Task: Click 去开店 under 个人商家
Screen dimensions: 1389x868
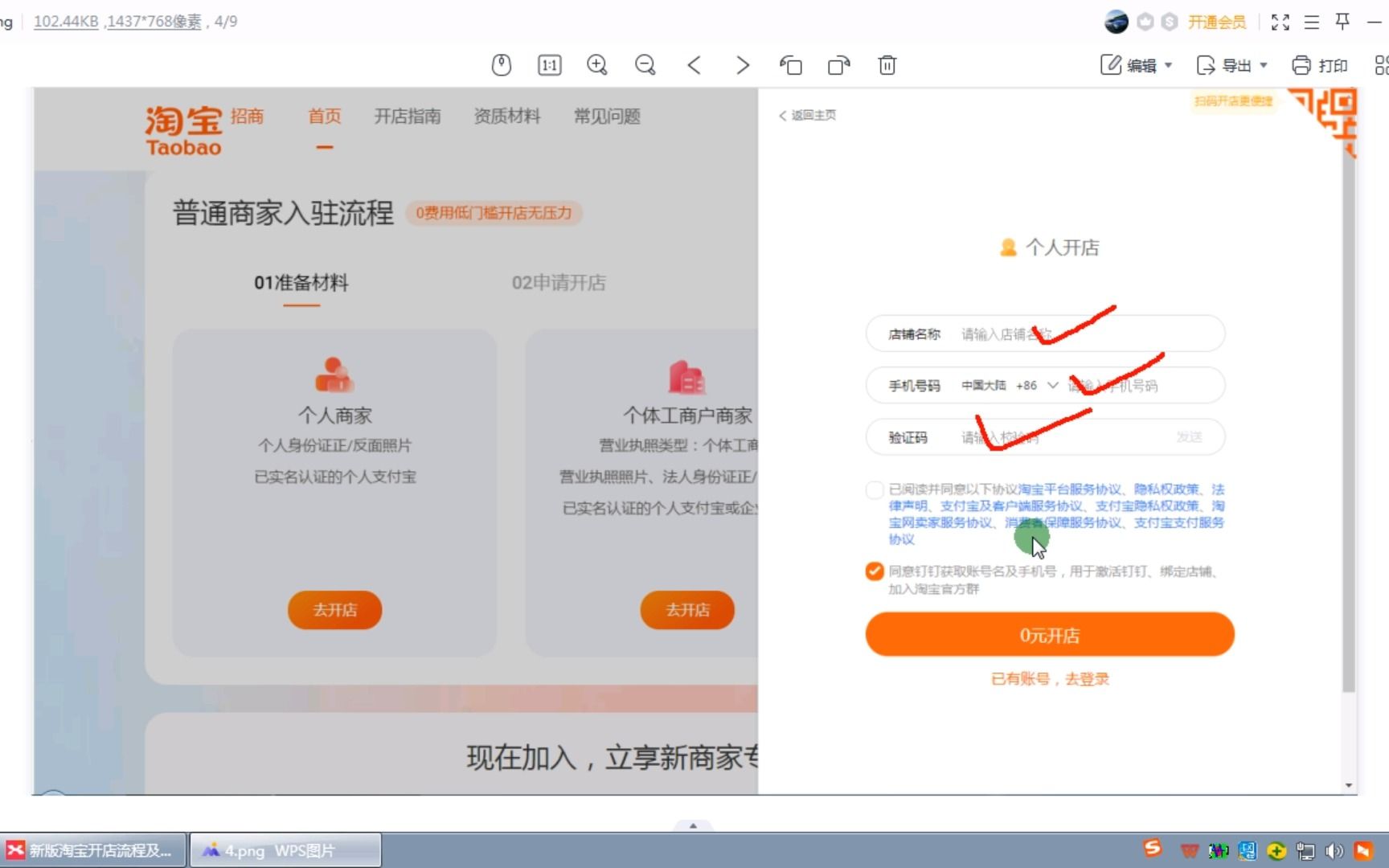Action: pyautogui.click(x=334, y=610)
